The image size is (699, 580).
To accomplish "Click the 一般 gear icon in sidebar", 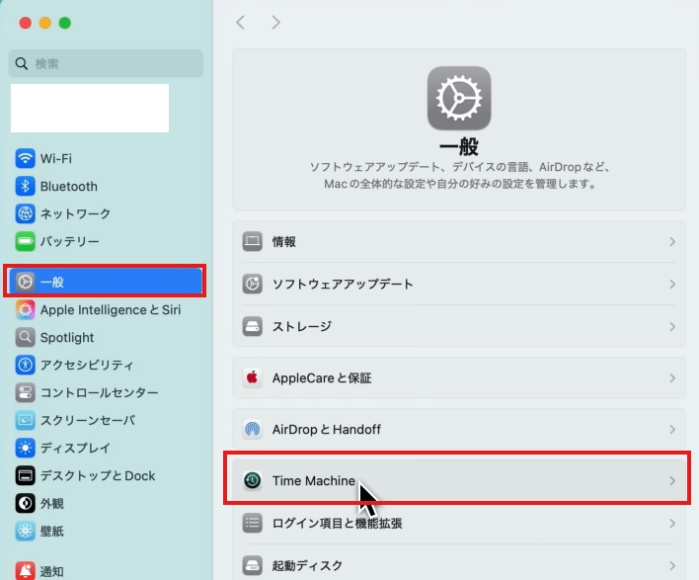I will [25, 282].
